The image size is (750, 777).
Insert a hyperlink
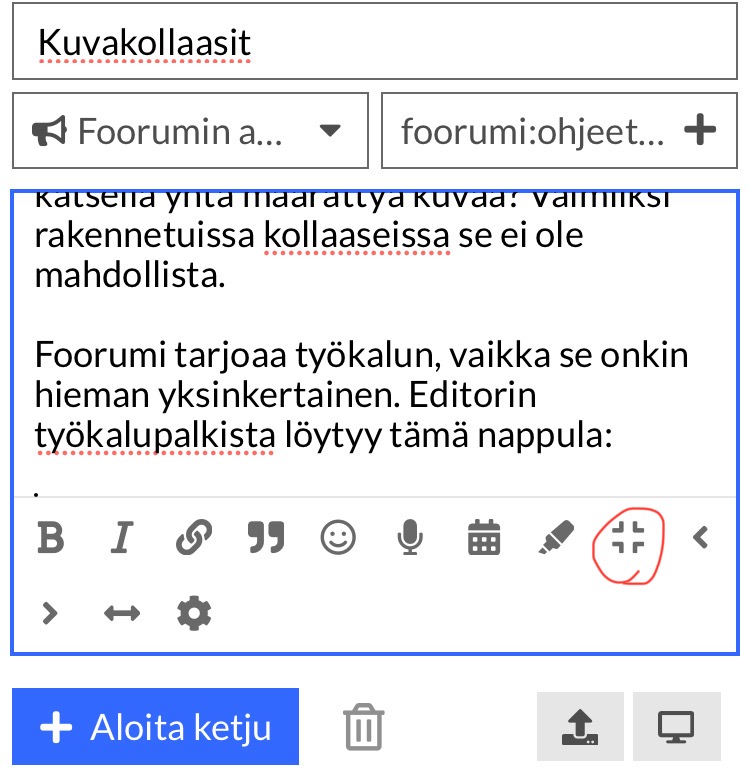[193, 539]
